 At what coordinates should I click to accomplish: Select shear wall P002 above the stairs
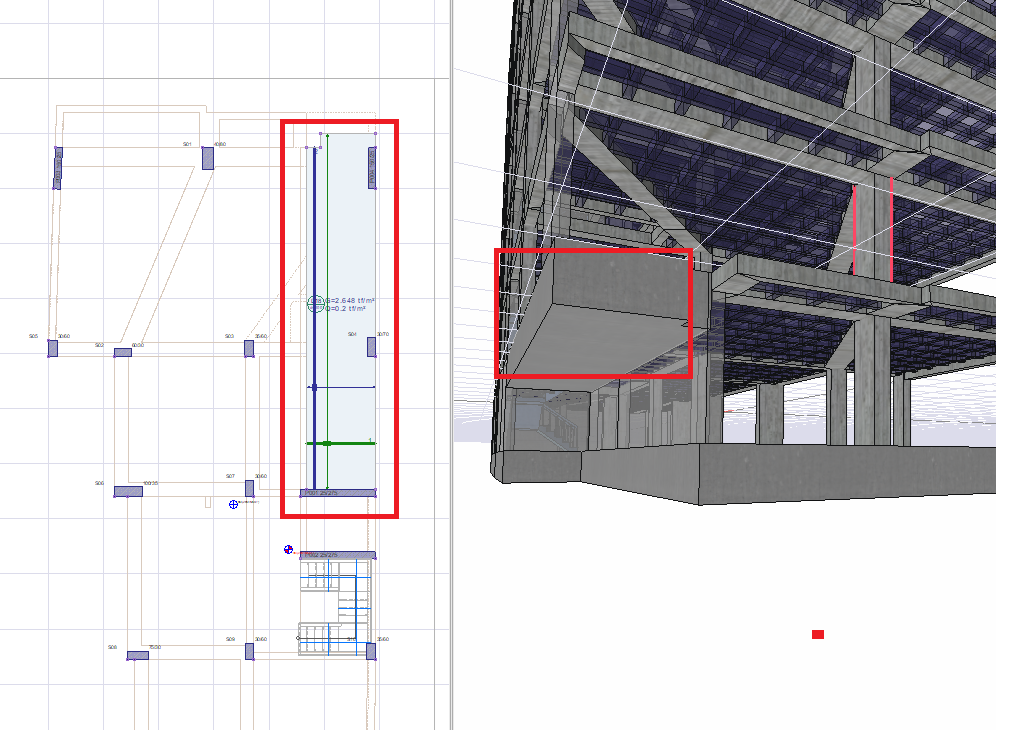tap(338, 555)
